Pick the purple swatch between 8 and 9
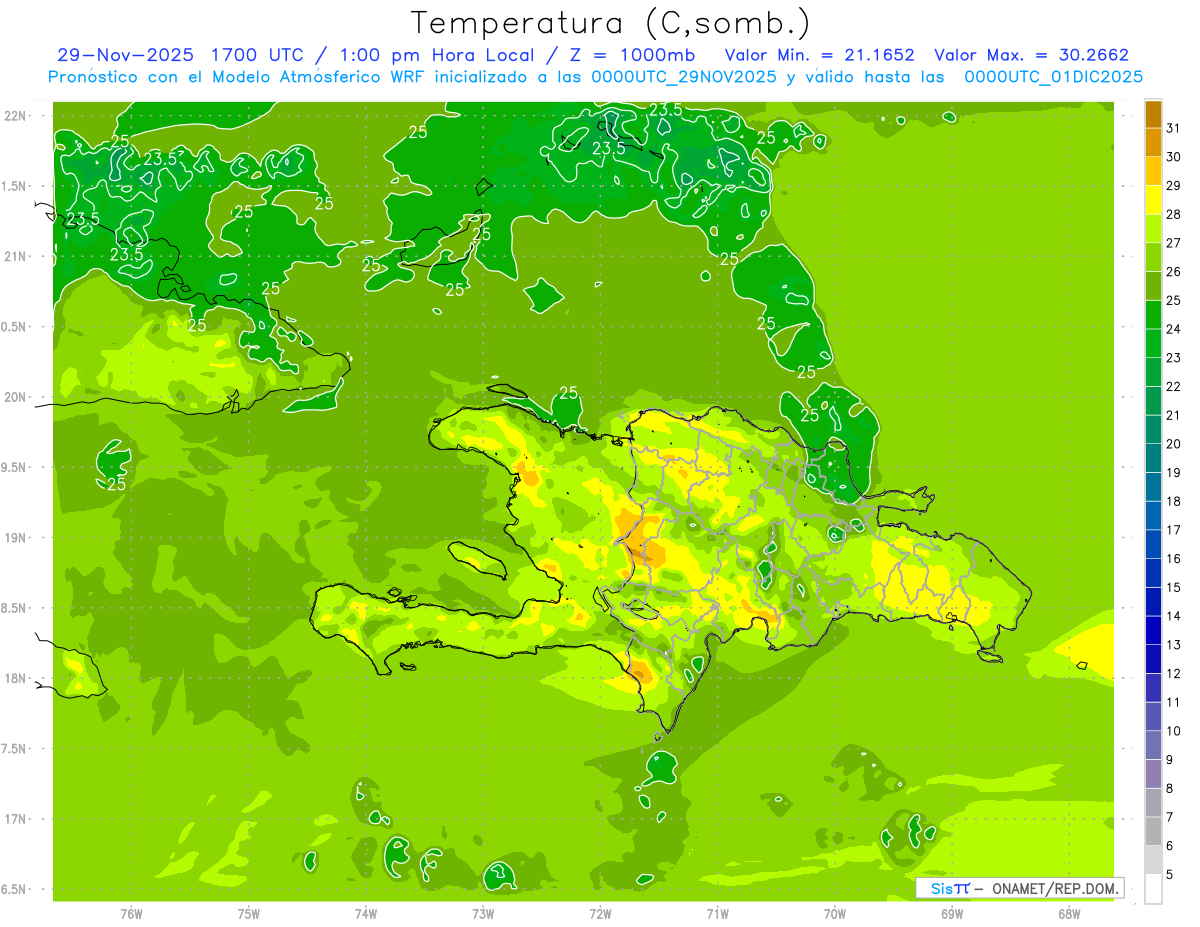Screen dimensions: 1200x927 1153,774
